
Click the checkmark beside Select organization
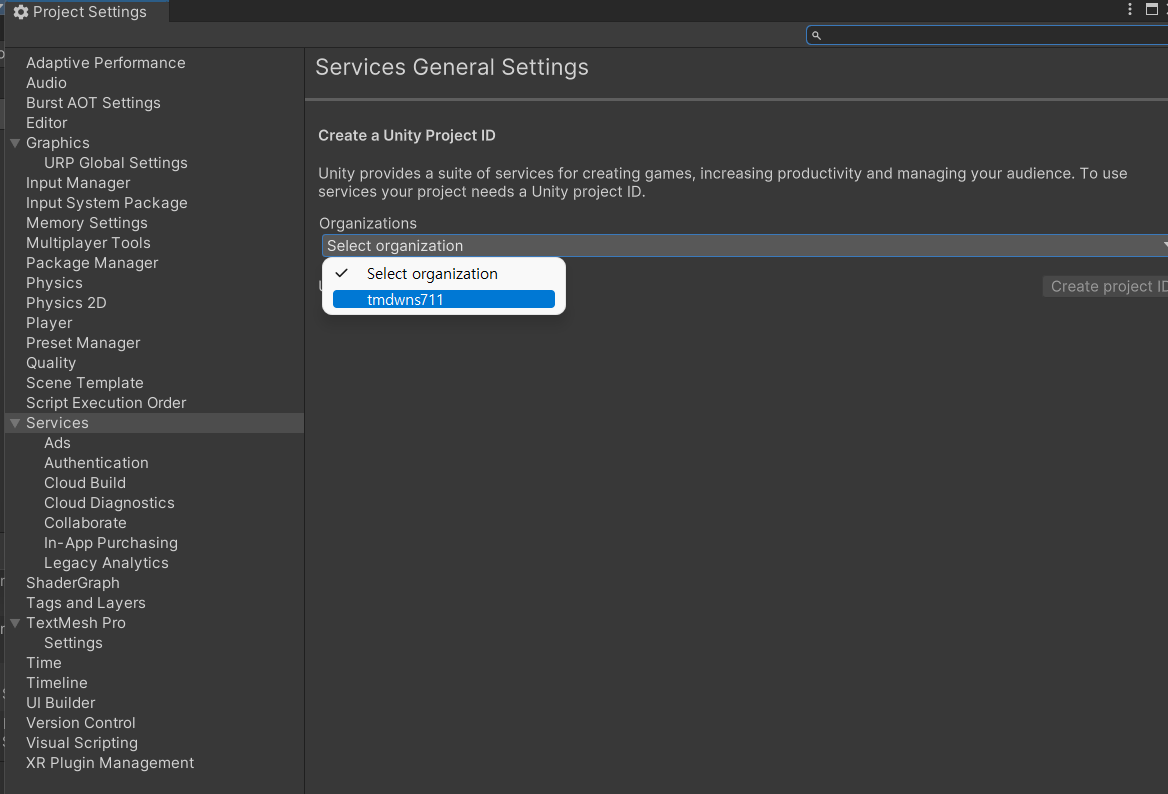coord(342,273)
